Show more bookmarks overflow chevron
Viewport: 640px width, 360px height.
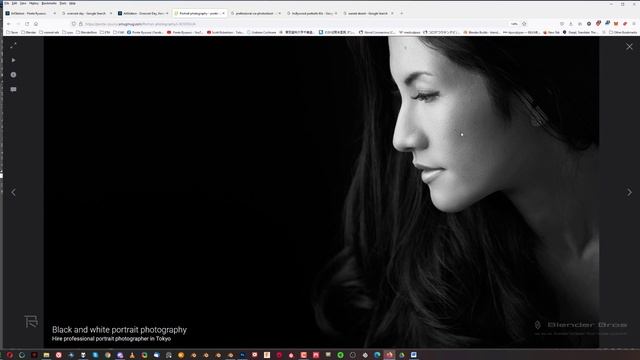tap(604, 32)
